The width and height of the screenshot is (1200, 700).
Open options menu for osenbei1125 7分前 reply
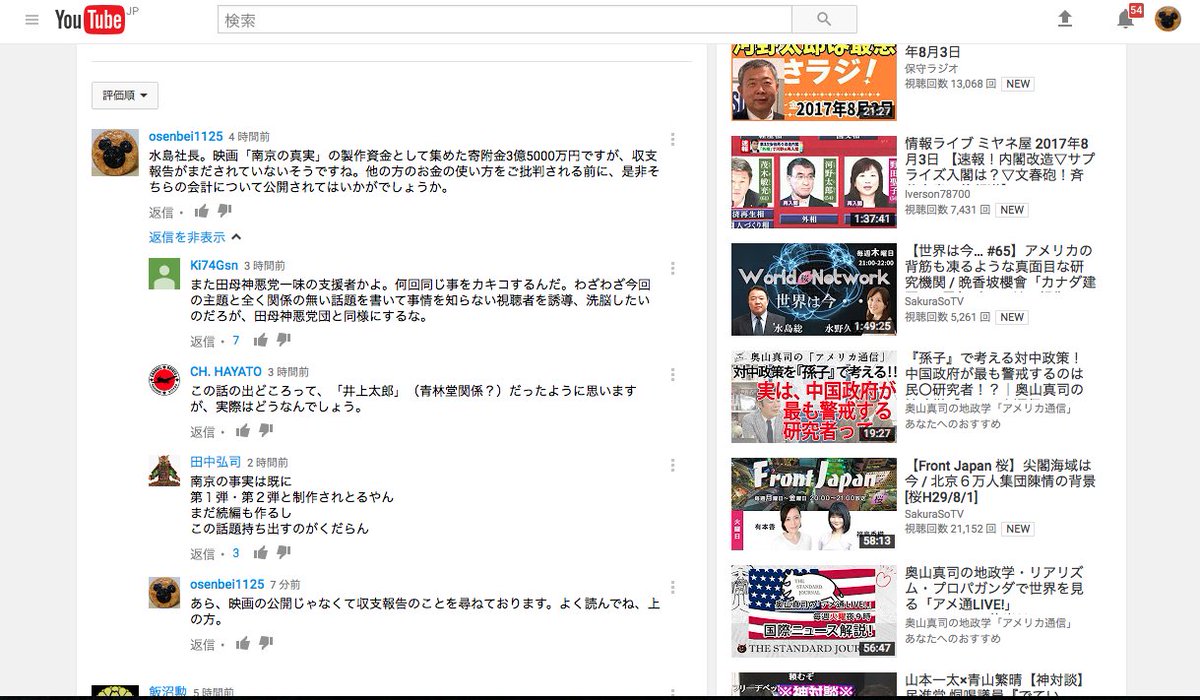click(x=673, y=586)
